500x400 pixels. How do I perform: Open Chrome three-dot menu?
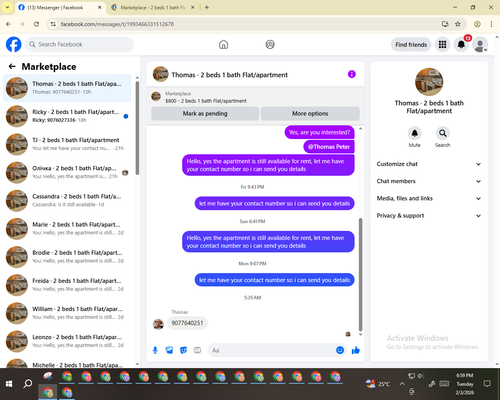(491, 24)
